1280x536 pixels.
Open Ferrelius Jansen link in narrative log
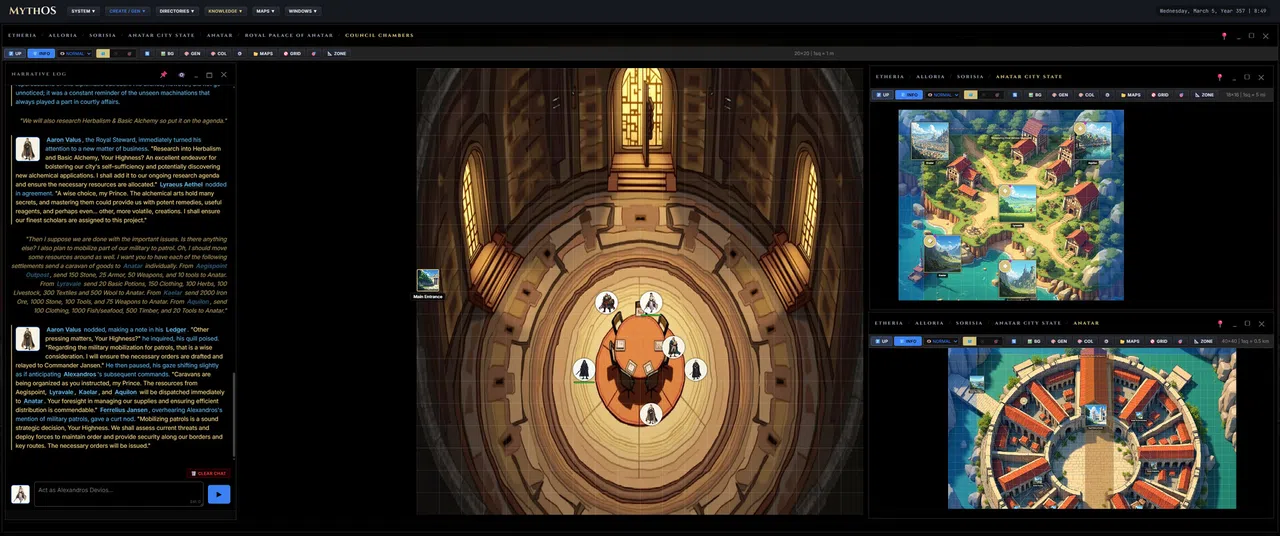(125, 410)
